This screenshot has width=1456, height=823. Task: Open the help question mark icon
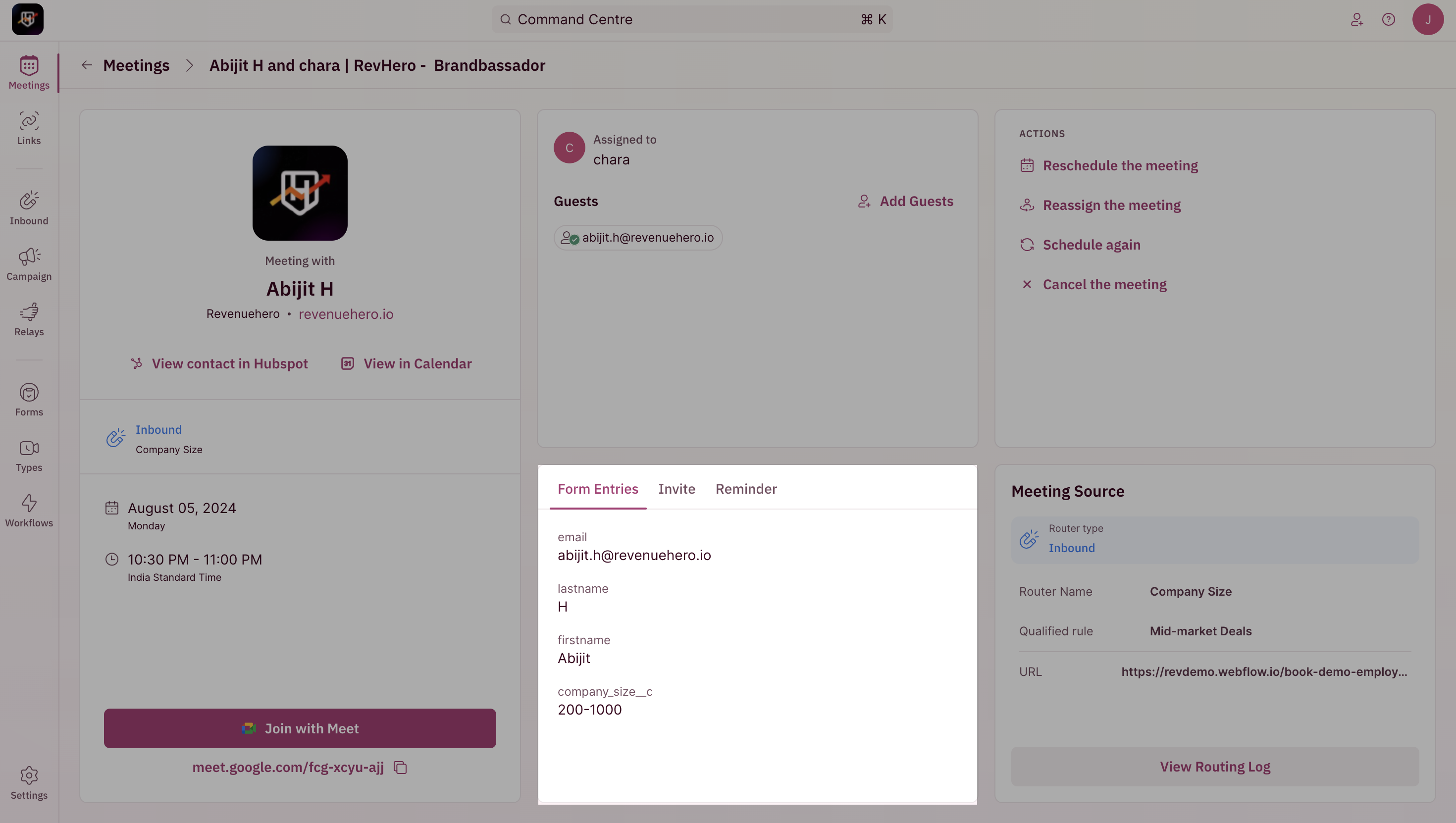1388,19
